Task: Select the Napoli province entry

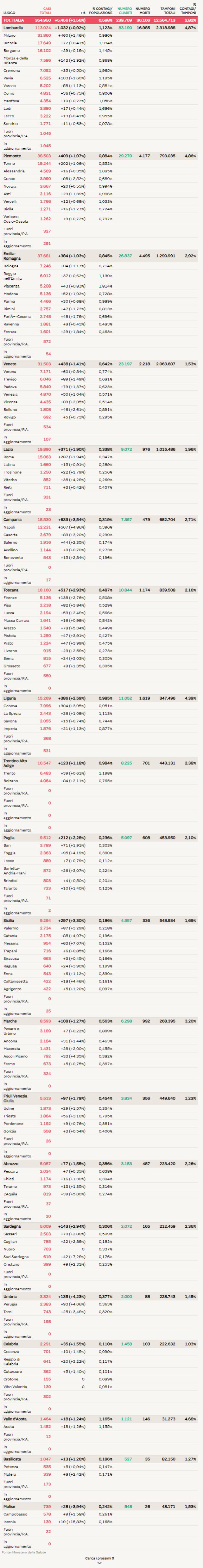Action: click(x=9, y=527)
